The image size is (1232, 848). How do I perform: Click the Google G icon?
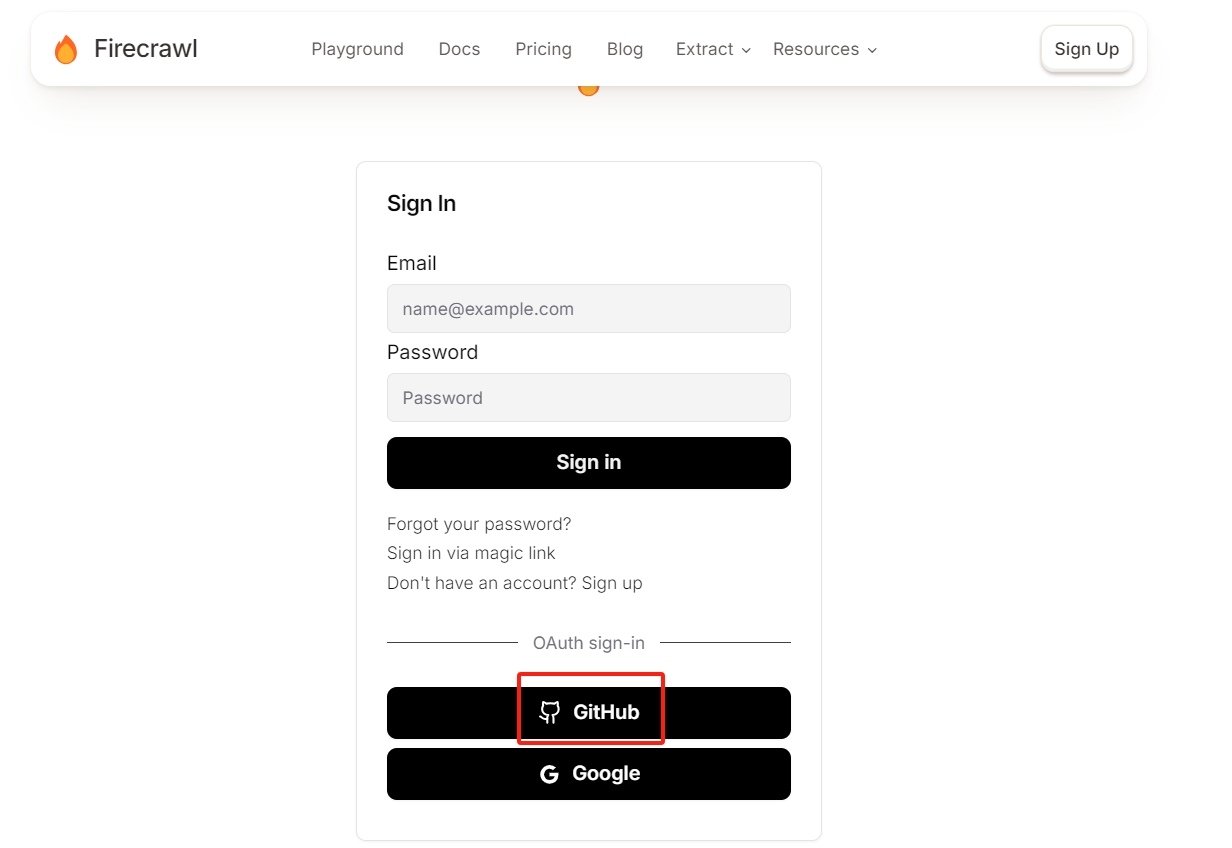click(x=549, y=774)
